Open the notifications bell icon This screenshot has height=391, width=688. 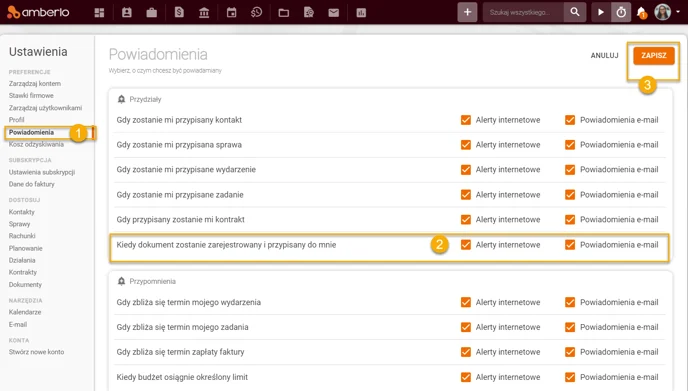(x=641, y=12)
